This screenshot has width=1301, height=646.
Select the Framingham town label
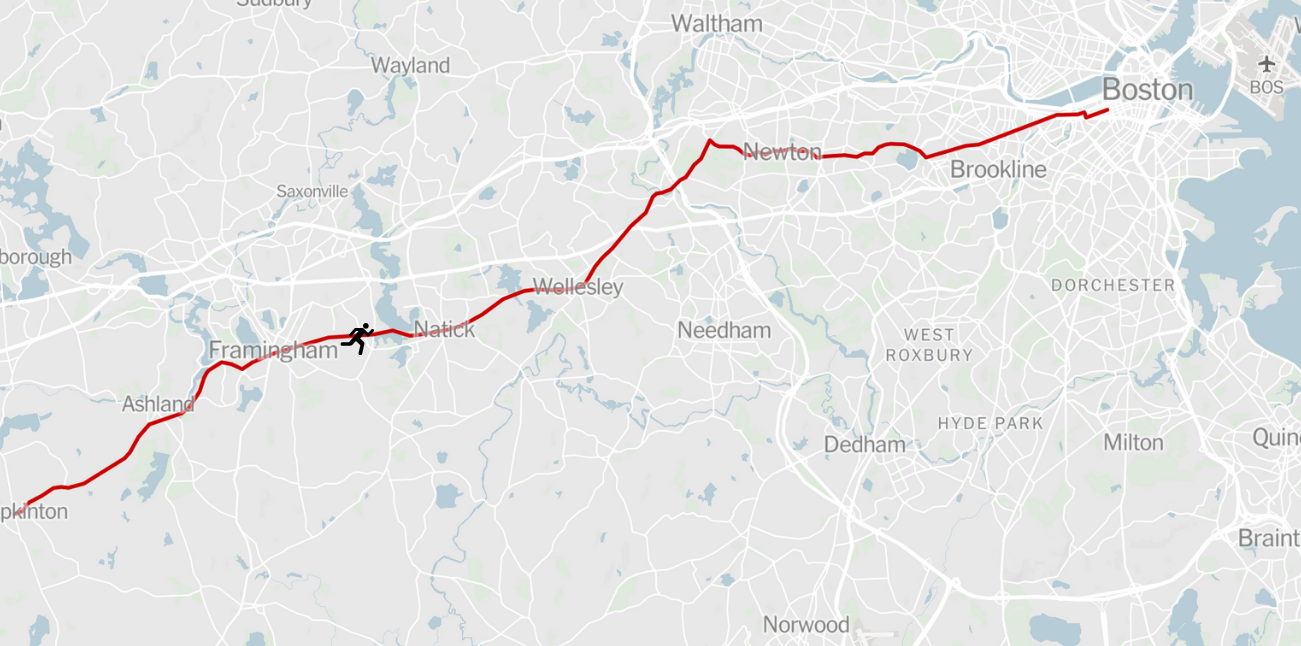[273, 351]
